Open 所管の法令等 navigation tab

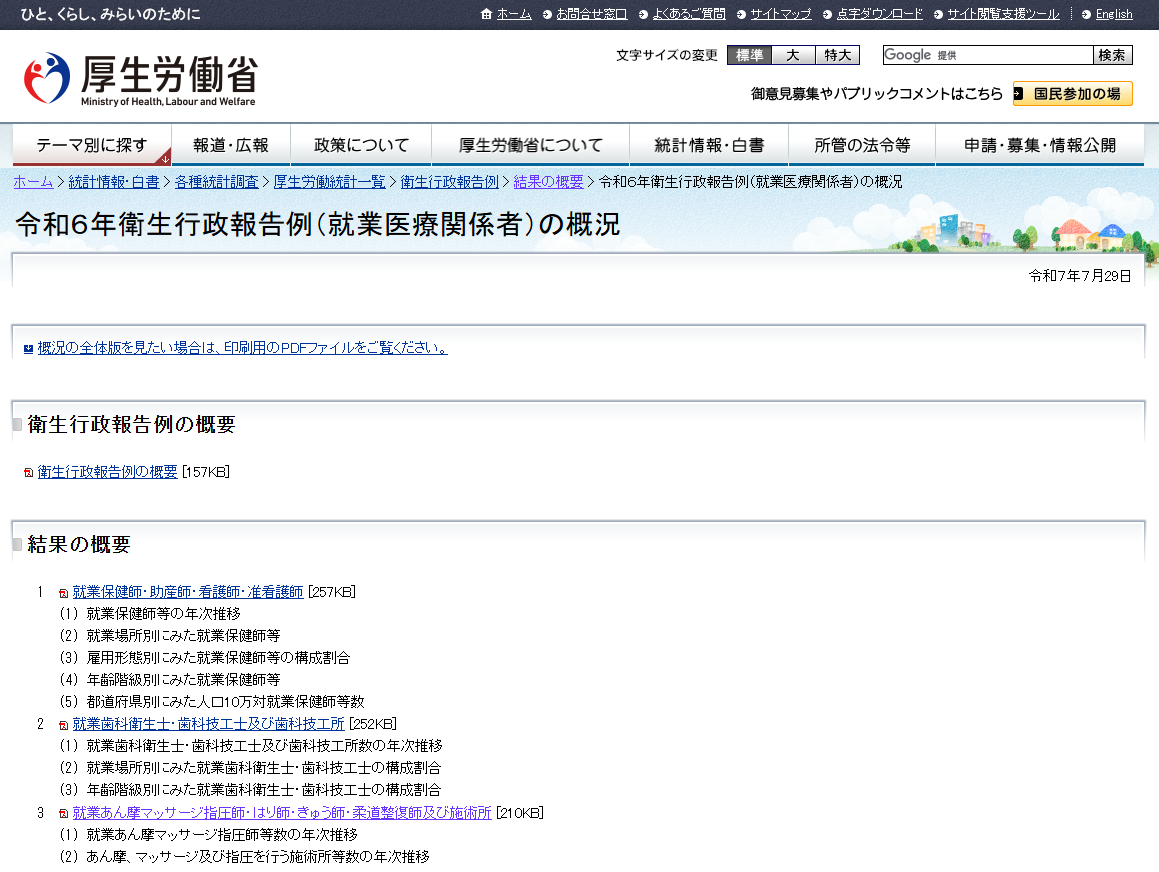click(x=861, y=145)
